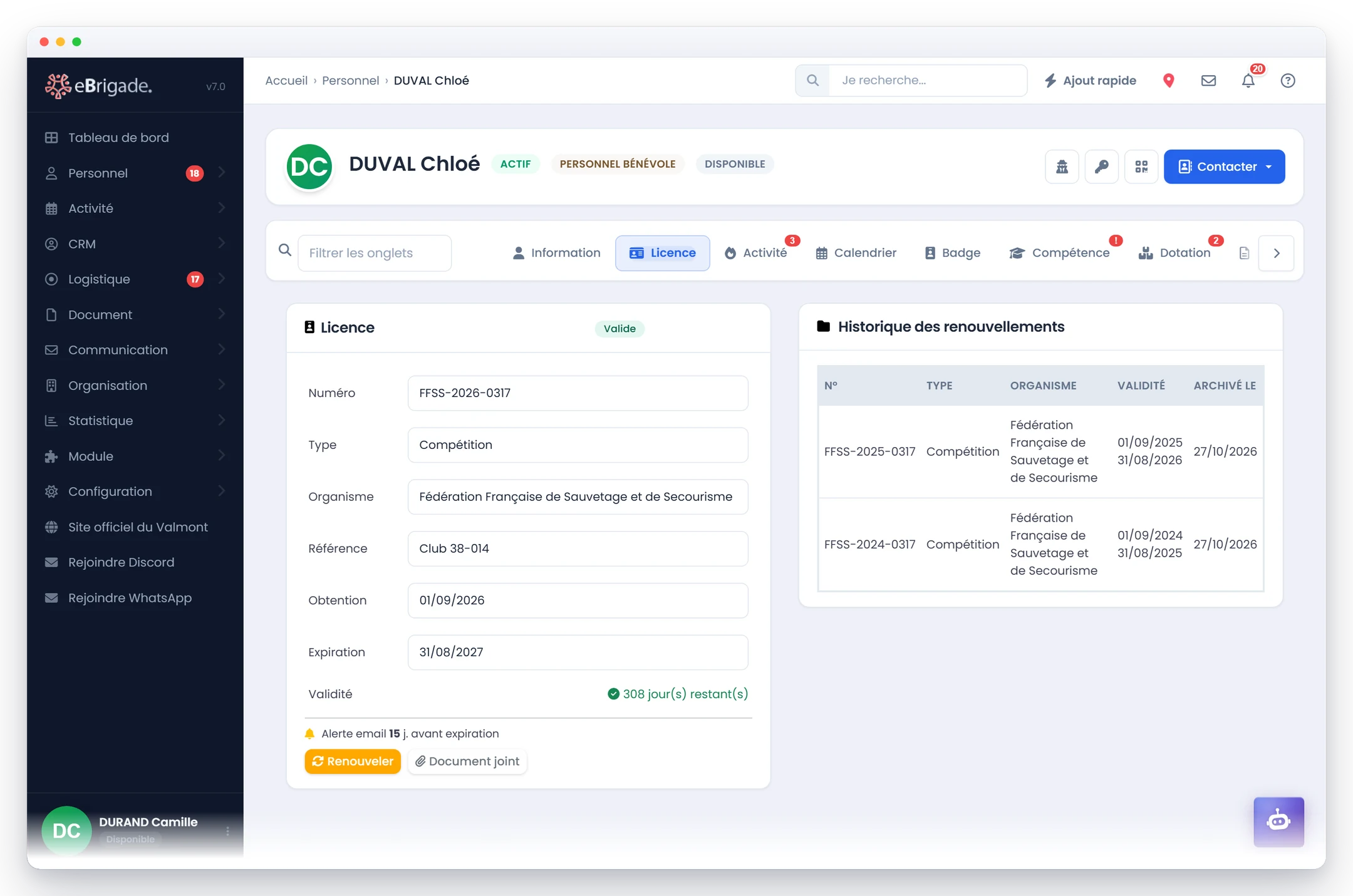Switch to the Badge tab
The image size is (1353, 896).
(x=953, y=253)
